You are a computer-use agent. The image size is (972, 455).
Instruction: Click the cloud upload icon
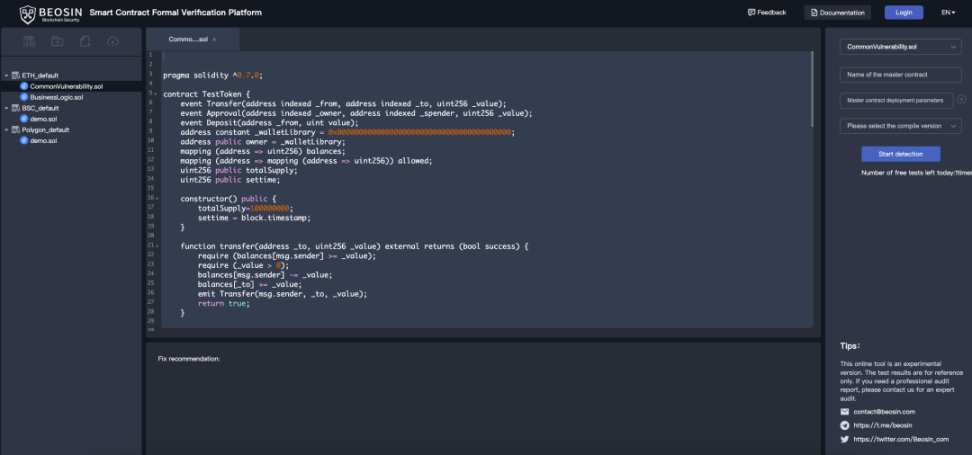(112, 41)
